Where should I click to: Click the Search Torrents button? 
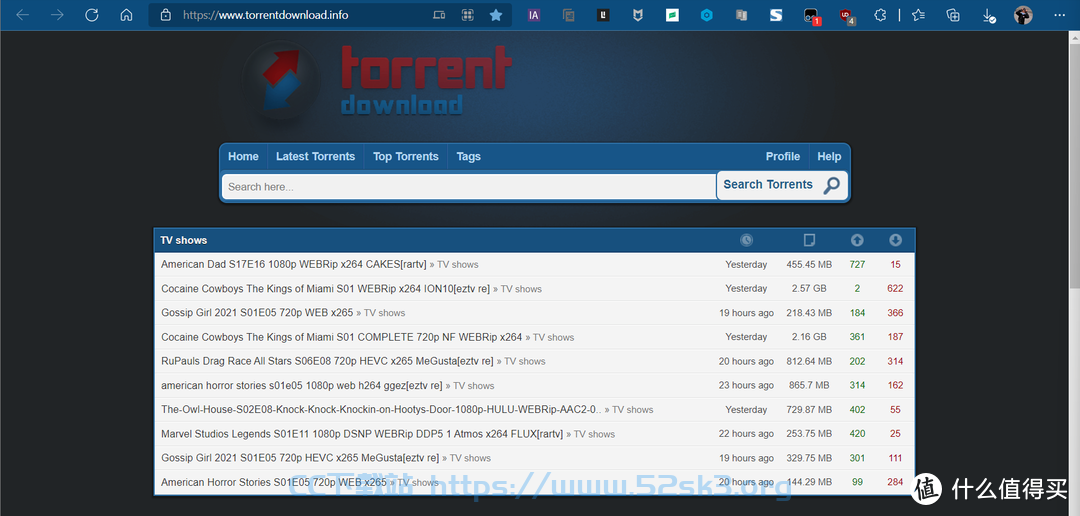[782, 185]
